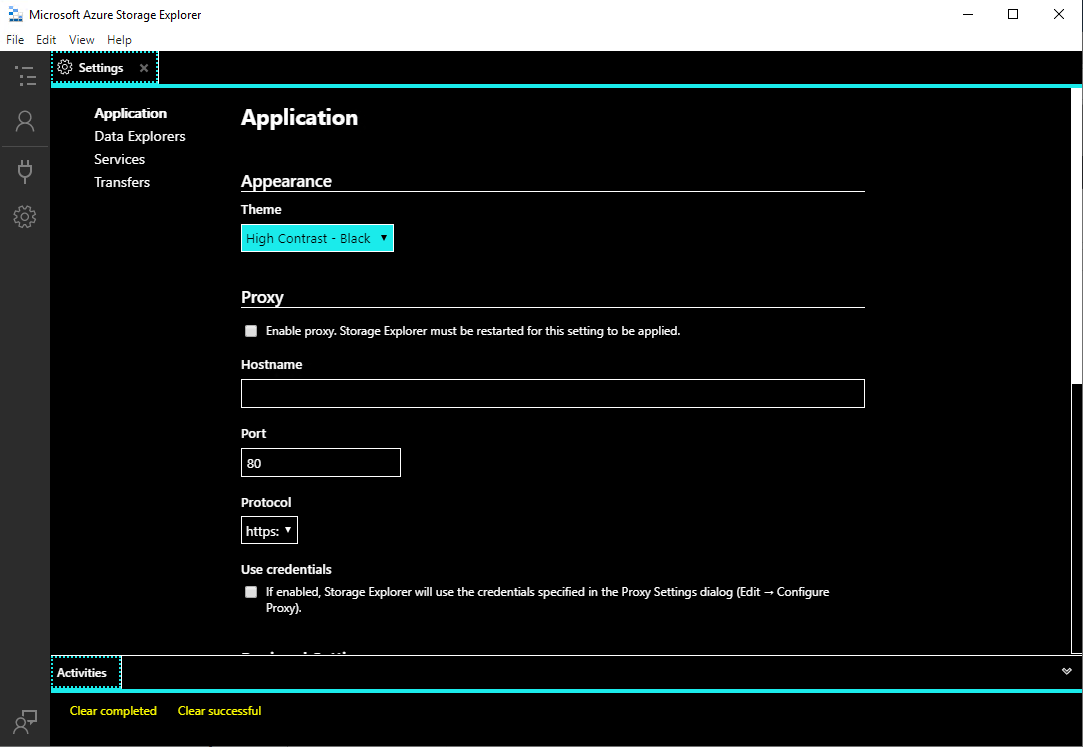Go to Transfers settings
Viewport: 1083px width, 747px height.
122,182
